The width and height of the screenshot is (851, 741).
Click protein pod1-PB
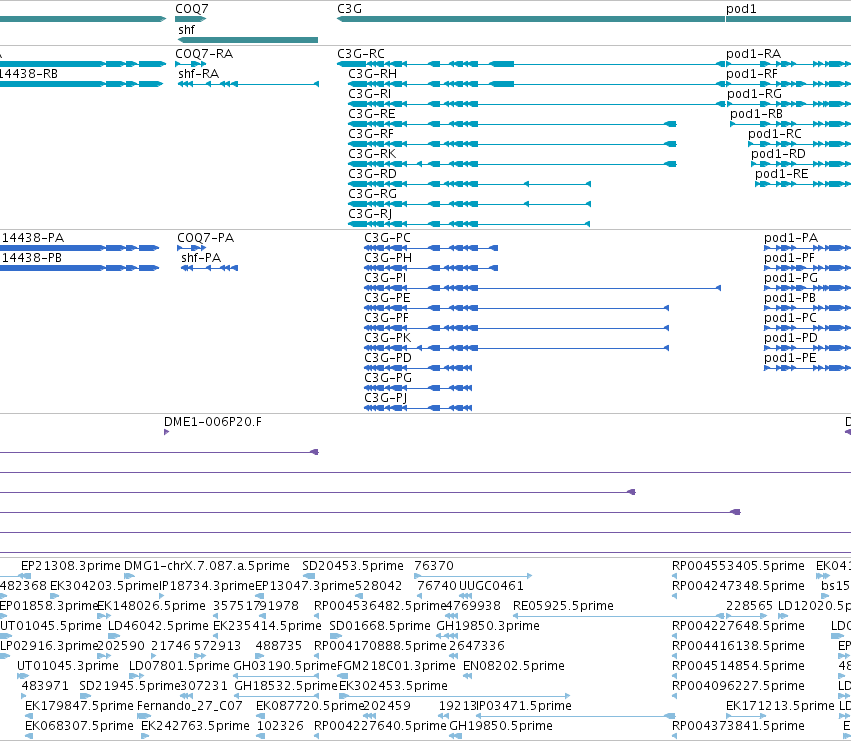tap(808, 308)
